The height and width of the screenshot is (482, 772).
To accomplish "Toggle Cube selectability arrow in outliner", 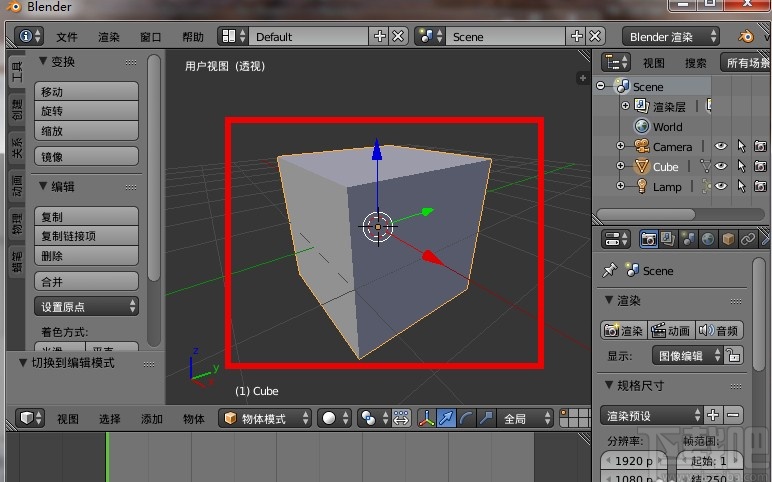I will pyautogui.click(x=741, y=166).
